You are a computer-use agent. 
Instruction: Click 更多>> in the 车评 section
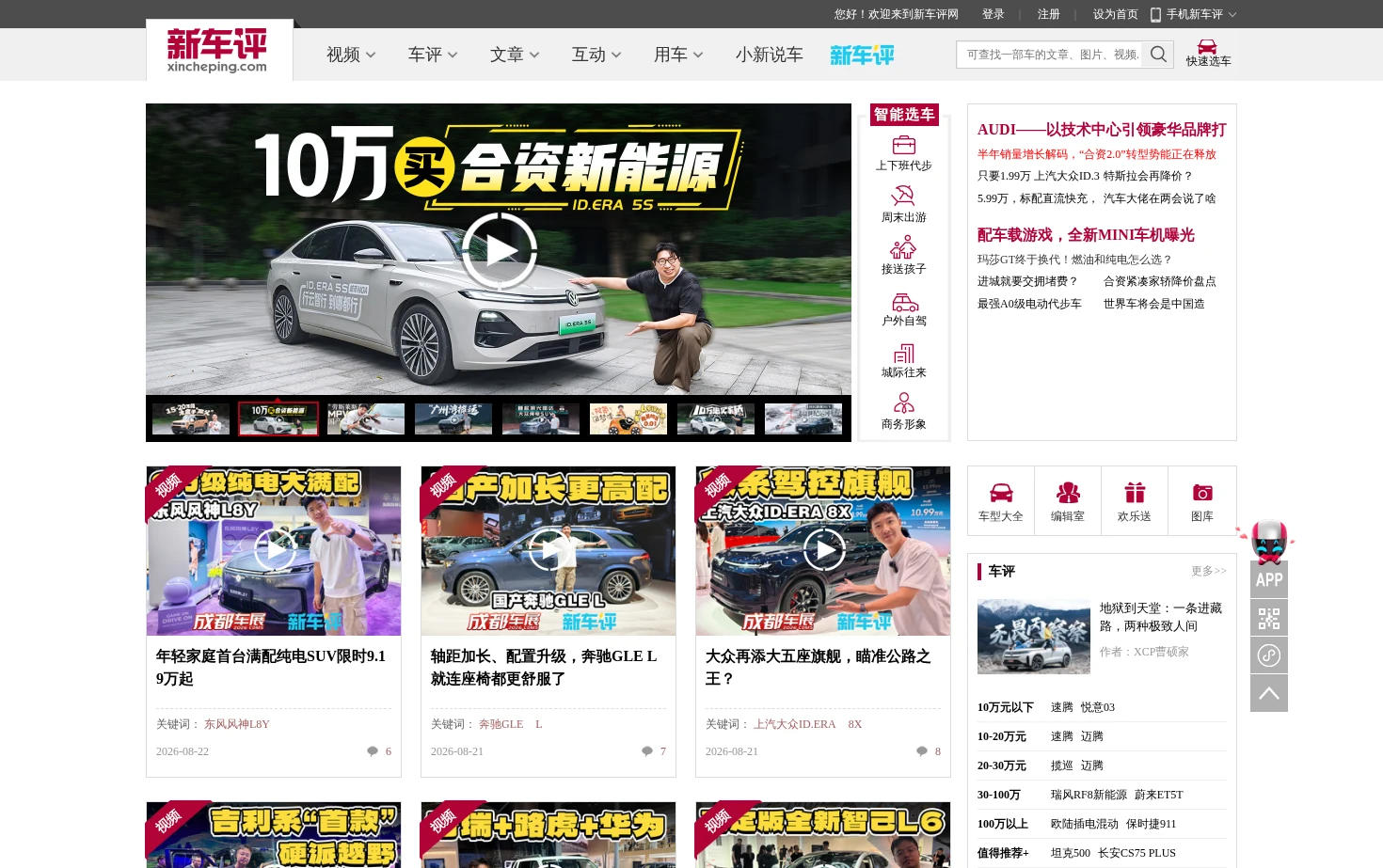pyautogui.click(x=1209, y=571)
